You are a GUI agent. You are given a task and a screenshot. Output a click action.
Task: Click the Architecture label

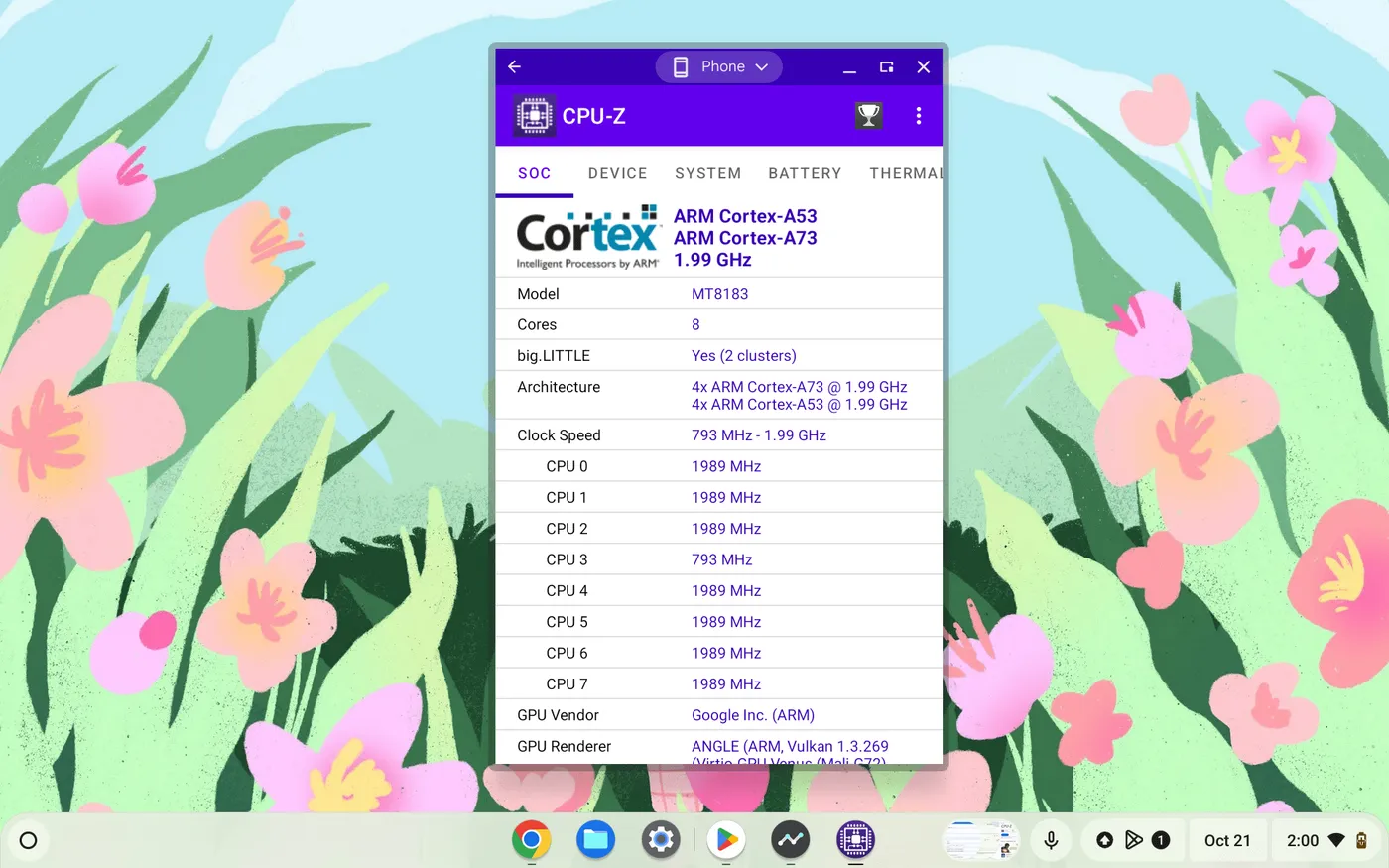point(559,387)
